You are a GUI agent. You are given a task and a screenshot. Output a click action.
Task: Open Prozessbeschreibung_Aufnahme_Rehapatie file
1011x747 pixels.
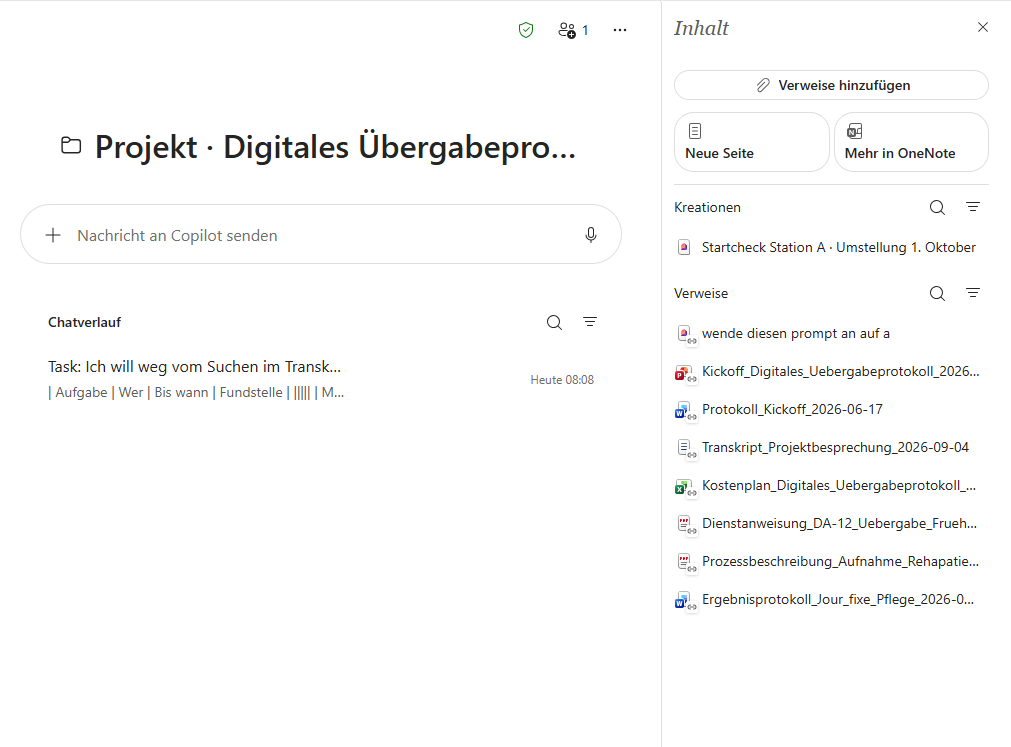[831, 561]
